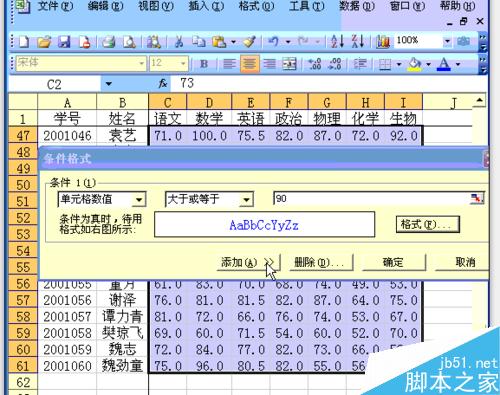Sort ascending with A-Z icon
Viewport: 500px width, 395px height.
(337, 42)
